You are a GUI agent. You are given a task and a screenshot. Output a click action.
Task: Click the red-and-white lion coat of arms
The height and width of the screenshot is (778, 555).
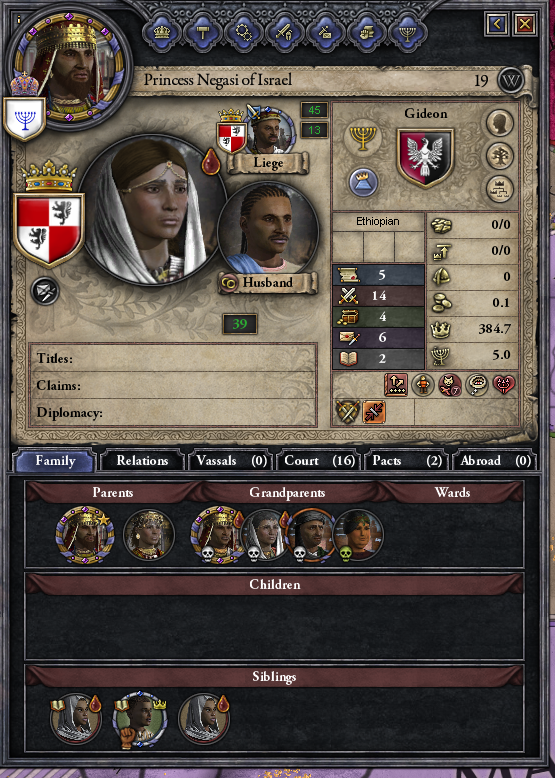point(49,229)
